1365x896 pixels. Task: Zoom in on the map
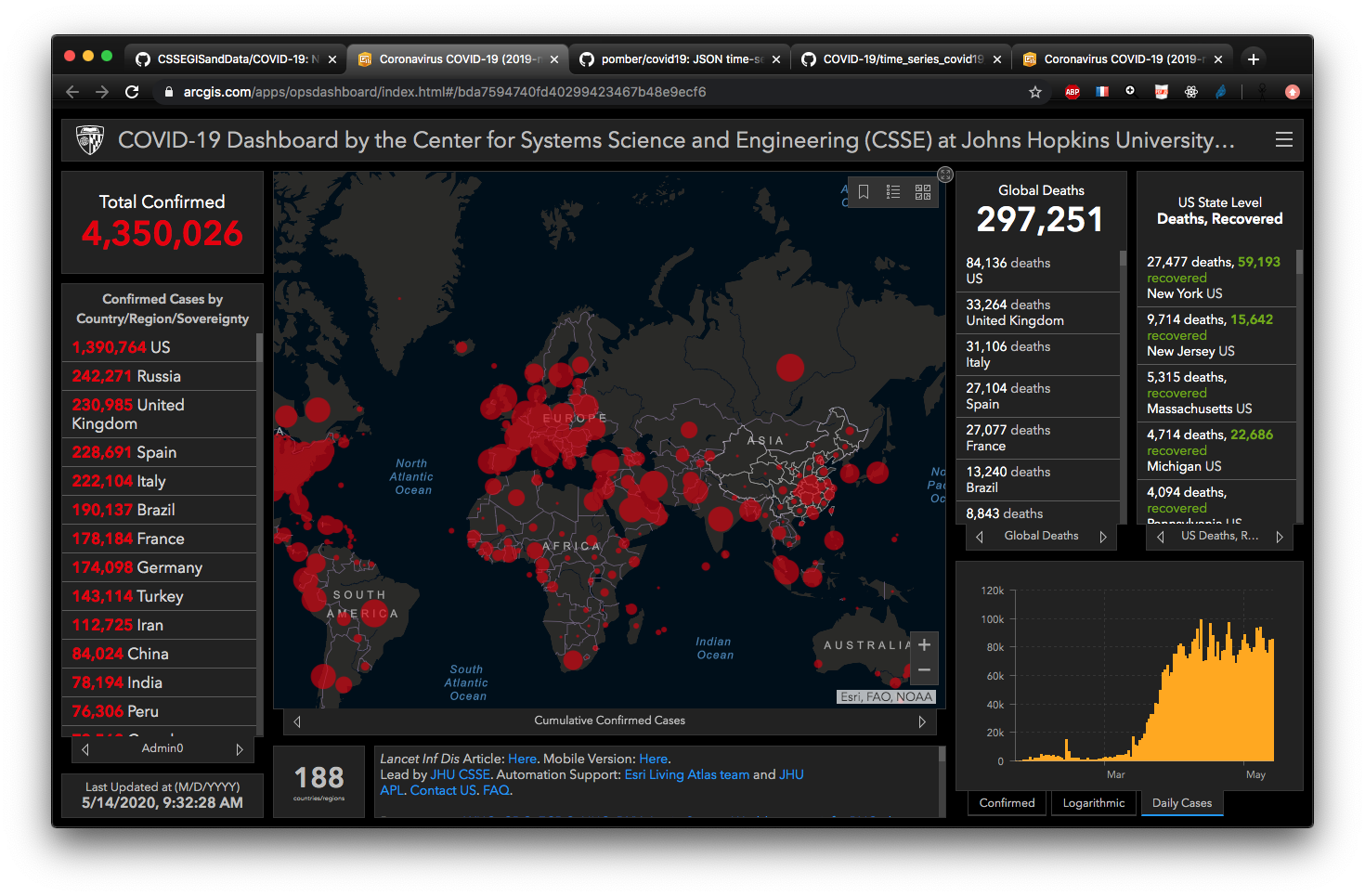point(924,644)
